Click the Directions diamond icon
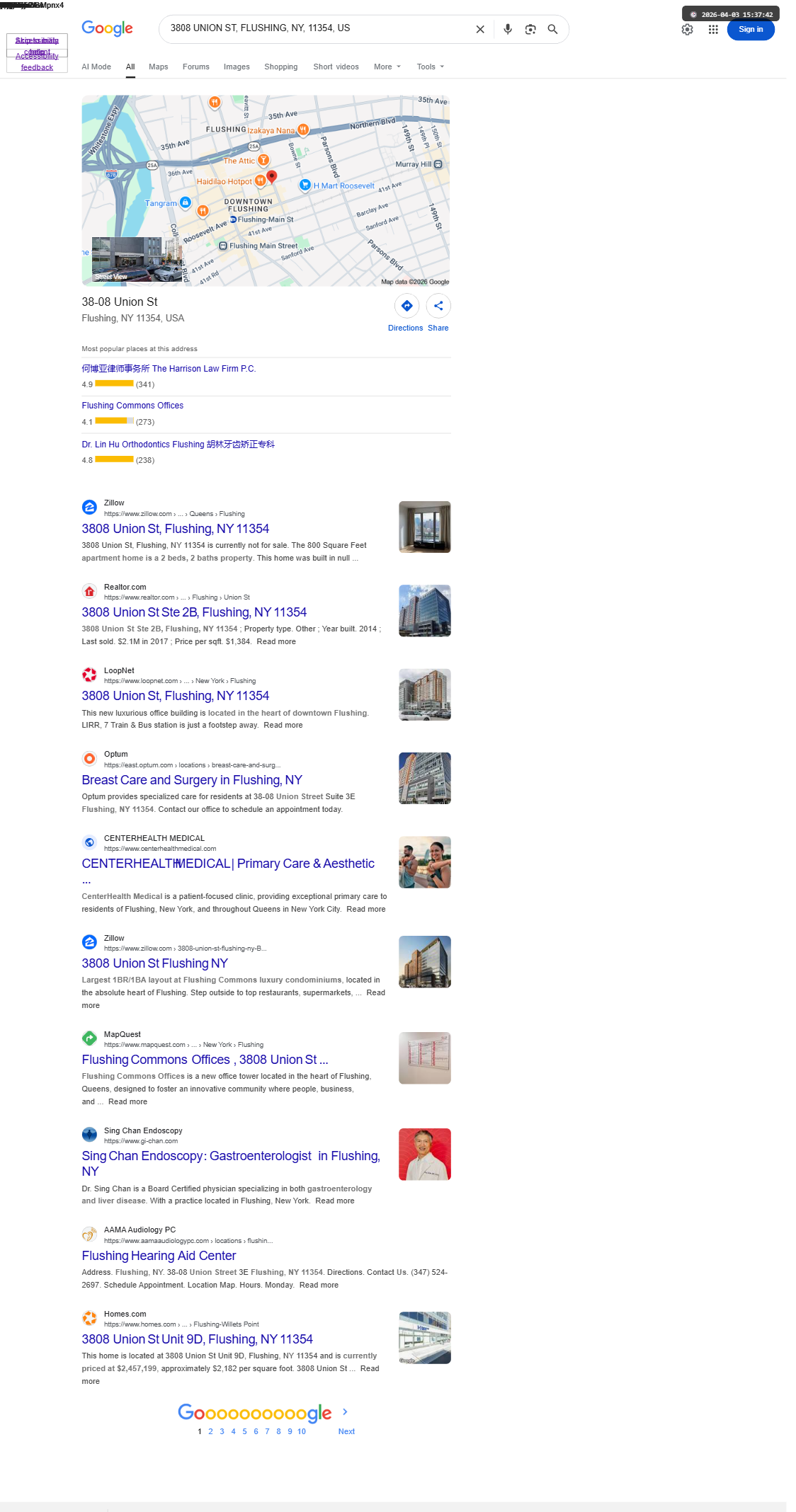 [407, 306]
